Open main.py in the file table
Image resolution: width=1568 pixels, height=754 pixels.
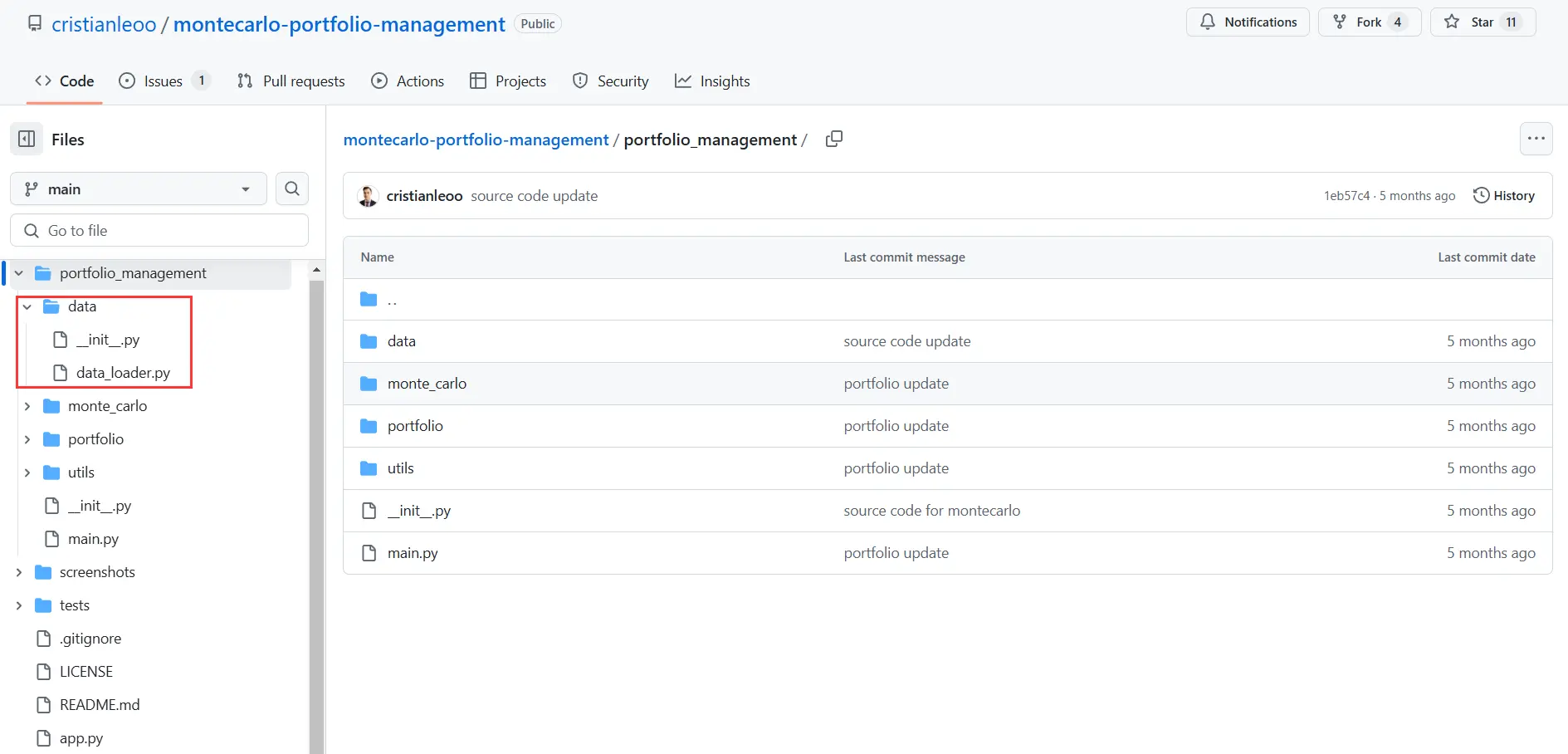coord(413,553)
